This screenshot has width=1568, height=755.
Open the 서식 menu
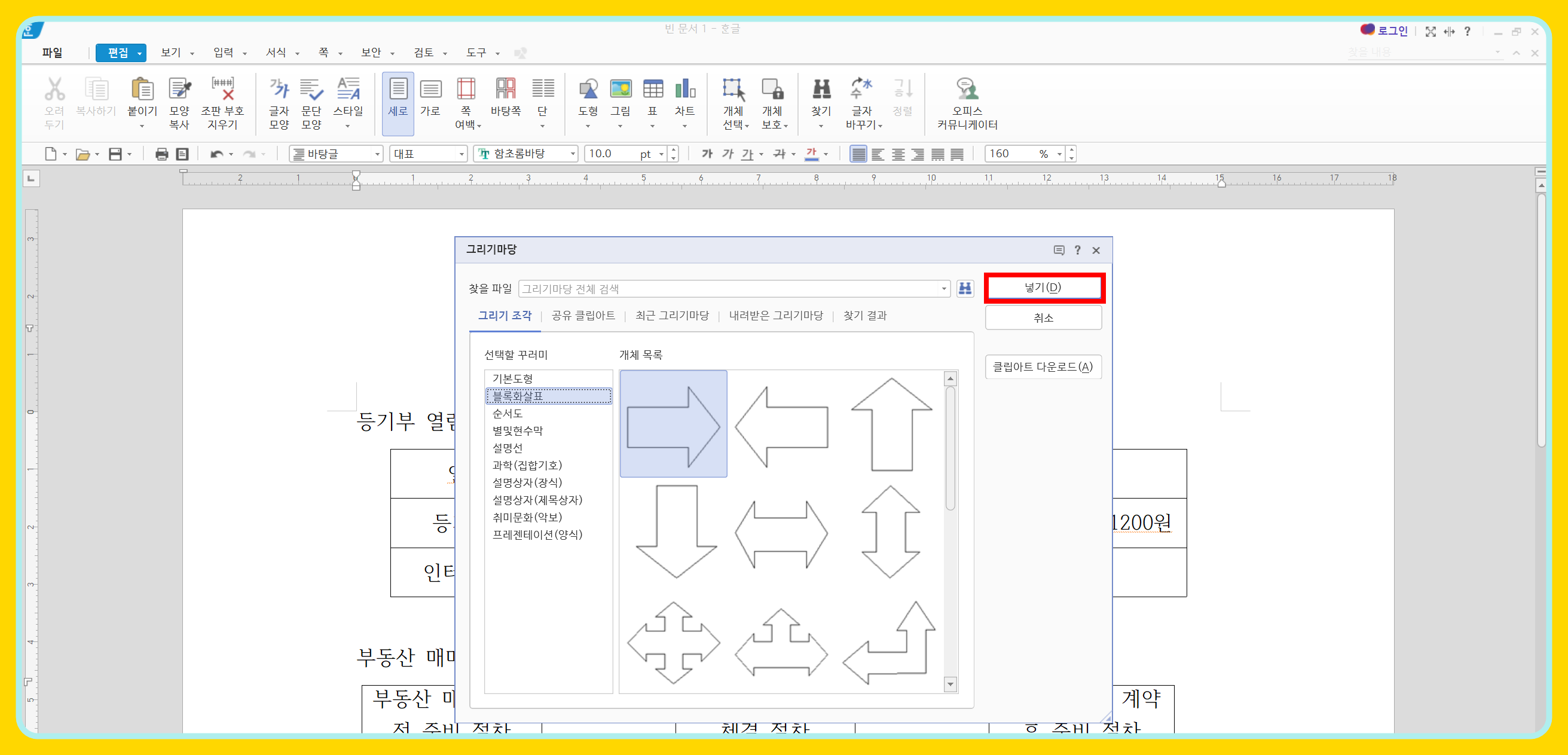pyautogui.click(x=277, y=53)
